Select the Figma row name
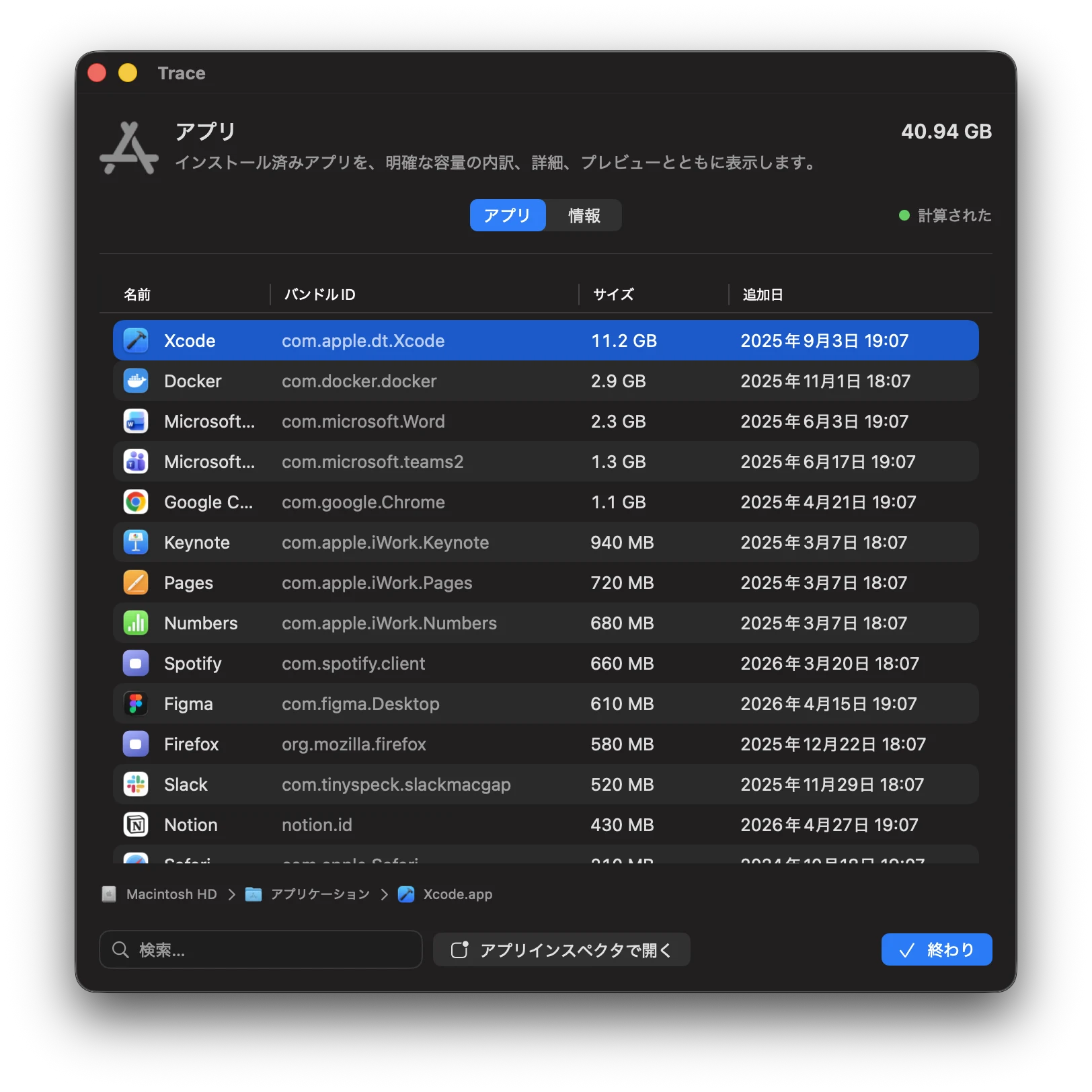 pyautogui.click(x=188, y=704)
